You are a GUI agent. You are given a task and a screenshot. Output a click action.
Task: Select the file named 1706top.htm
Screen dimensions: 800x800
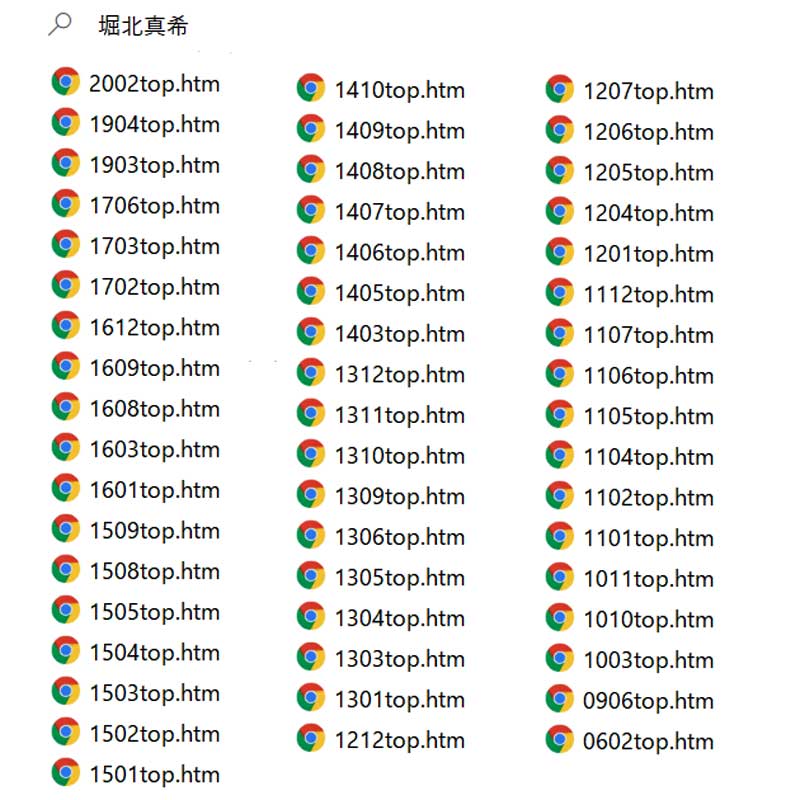[155, 206]
